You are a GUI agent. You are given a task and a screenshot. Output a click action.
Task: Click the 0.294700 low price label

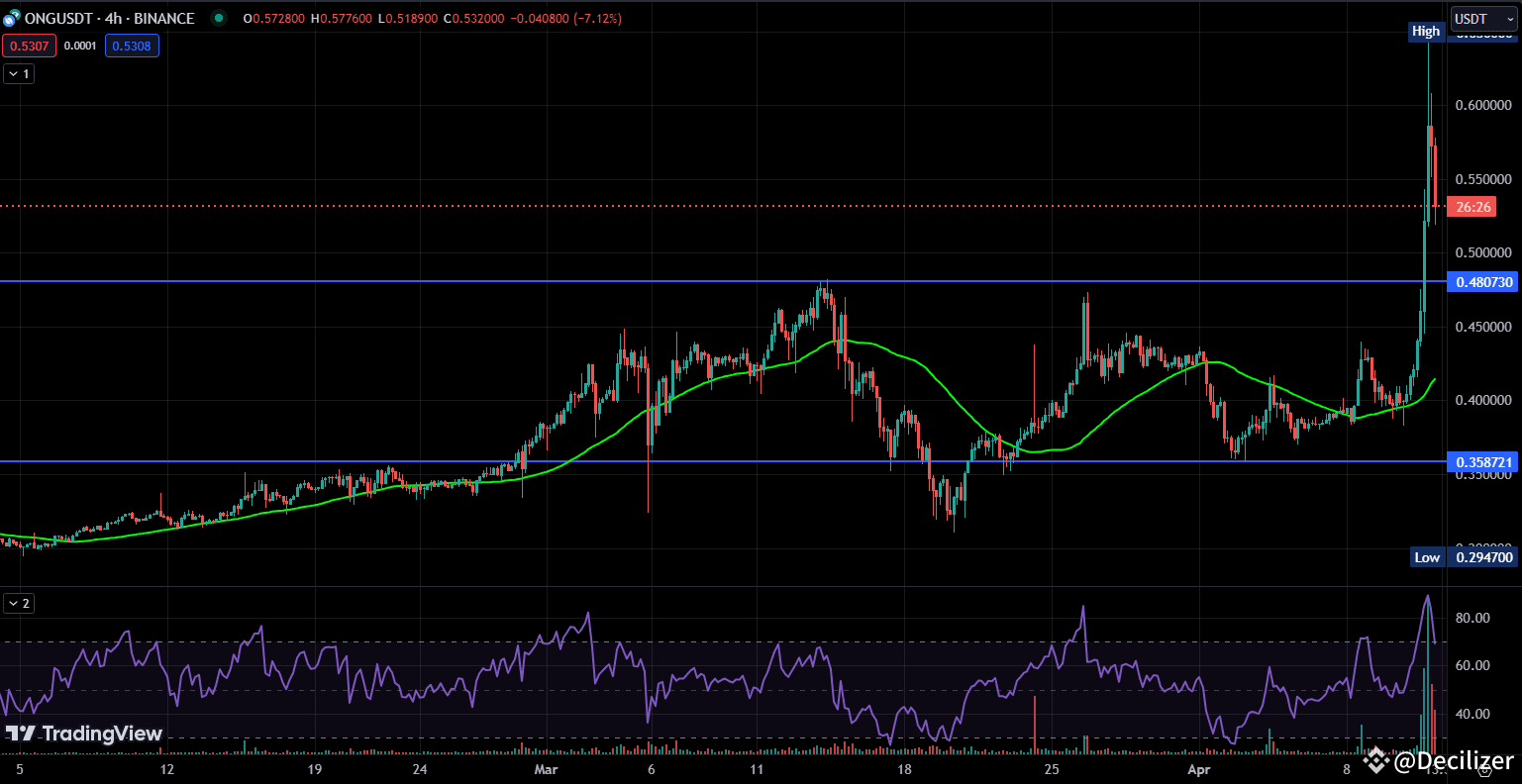(1482, 557)
